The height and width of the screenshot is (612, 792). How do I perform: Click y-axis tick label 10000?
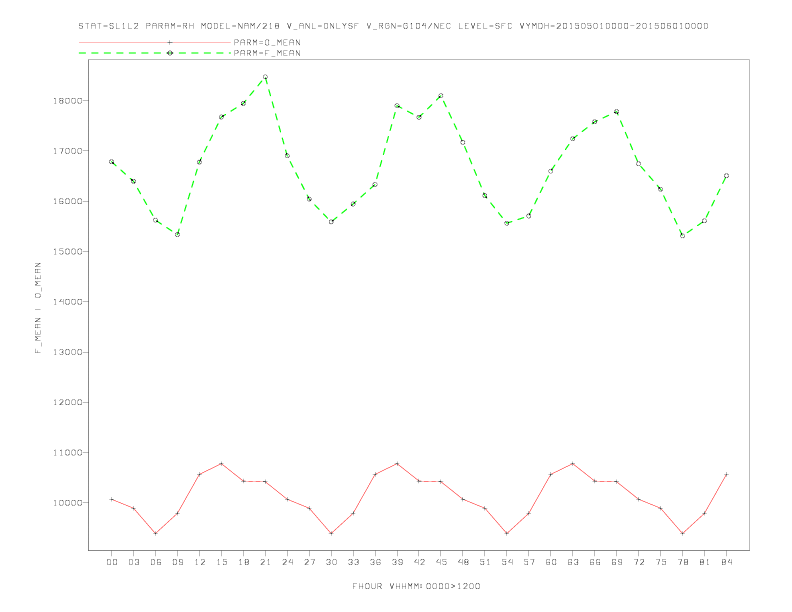[67, 502]
